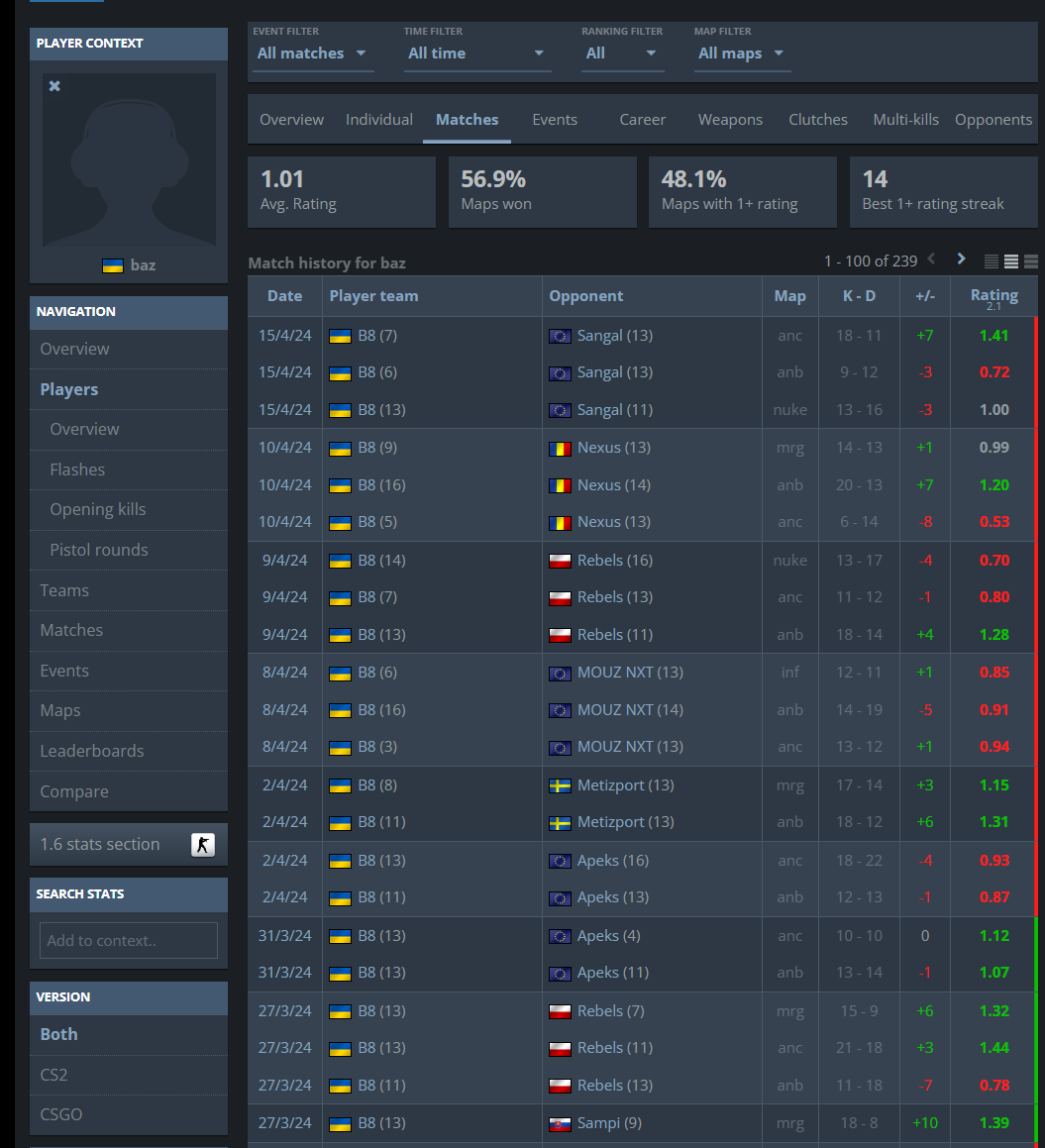Remove baz from player context with X
Image resolution: width=1045 pixels, height=1148 pixels.
point(54,86)
